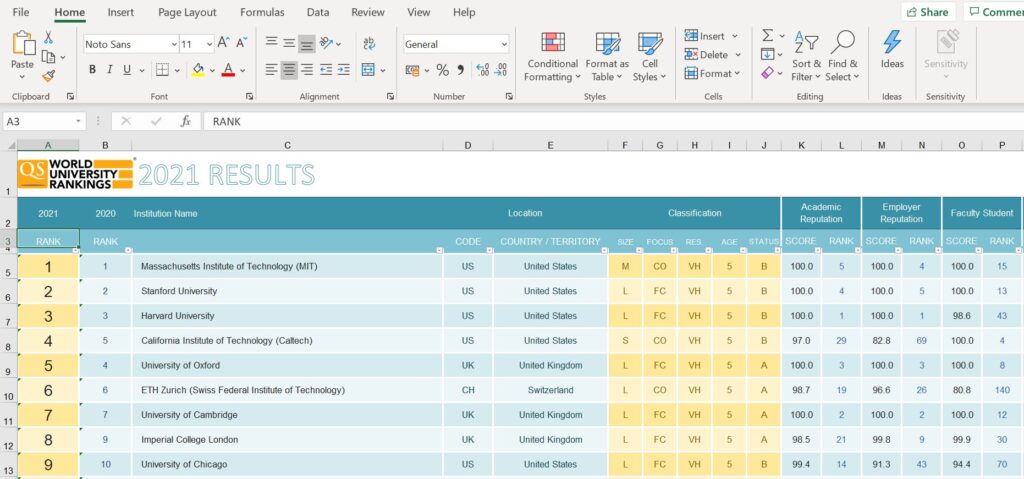Switch to the Review tab
The height and width of the screenshot is (479, 1024).
pyautogui.click(x=368, y=12)
